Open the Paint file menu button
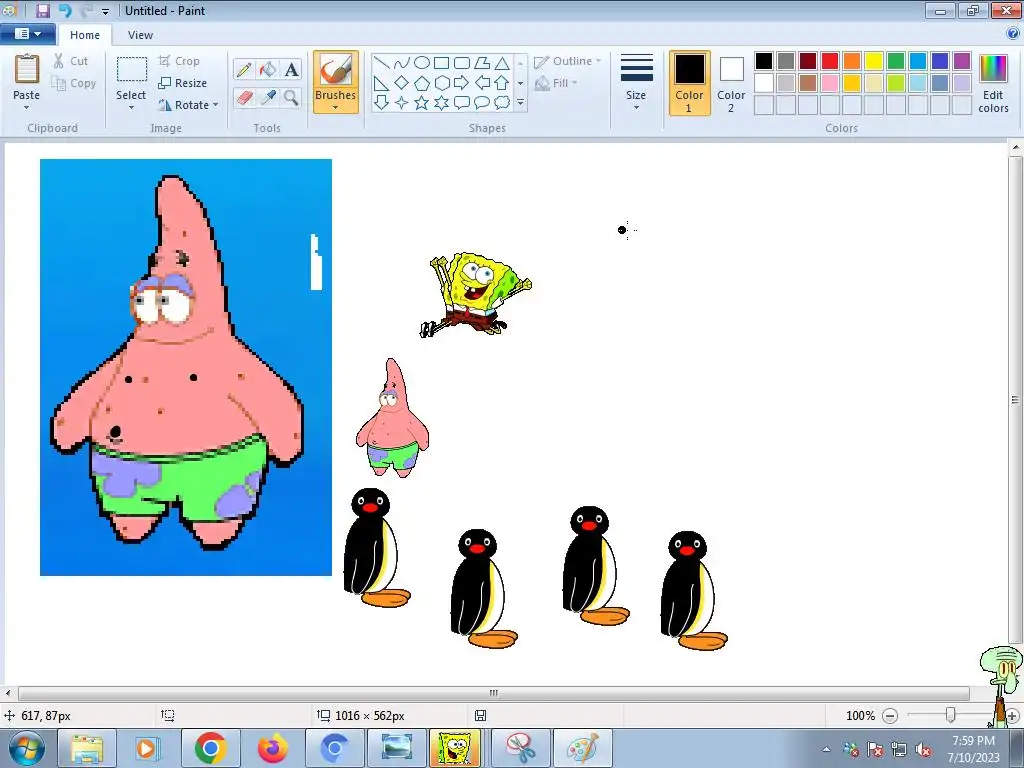The width and height of the screenshot is (1024, 768). 27,34
